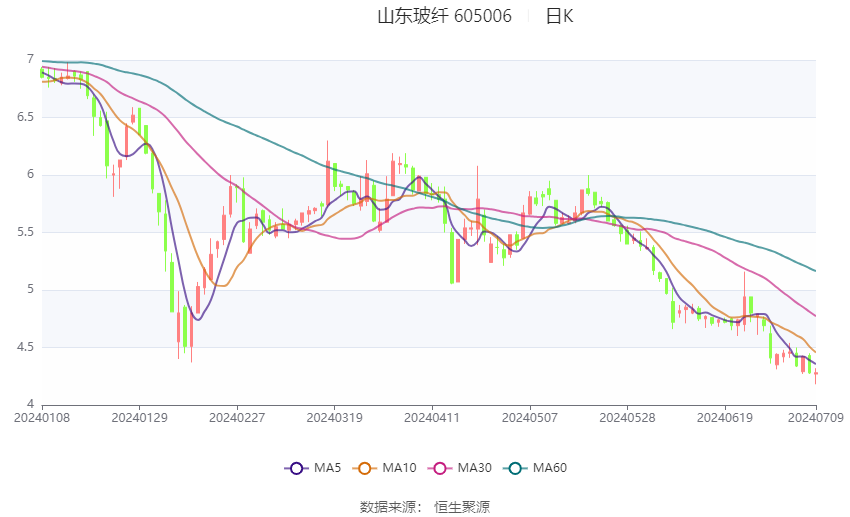Click the 20240319 date axis label
Viewport: 850px width, 517px height.
pyautogui.click(x=334, y=418)
